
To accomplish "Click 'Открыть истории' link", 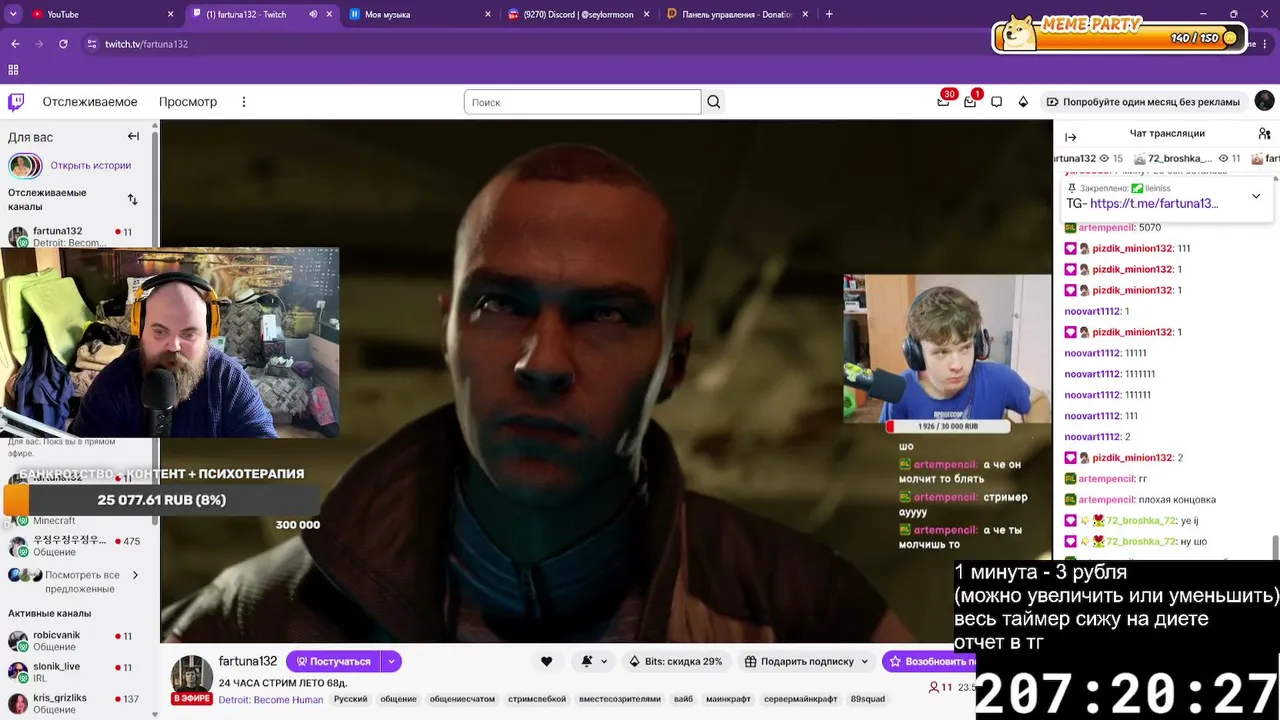I will point(91,166).
